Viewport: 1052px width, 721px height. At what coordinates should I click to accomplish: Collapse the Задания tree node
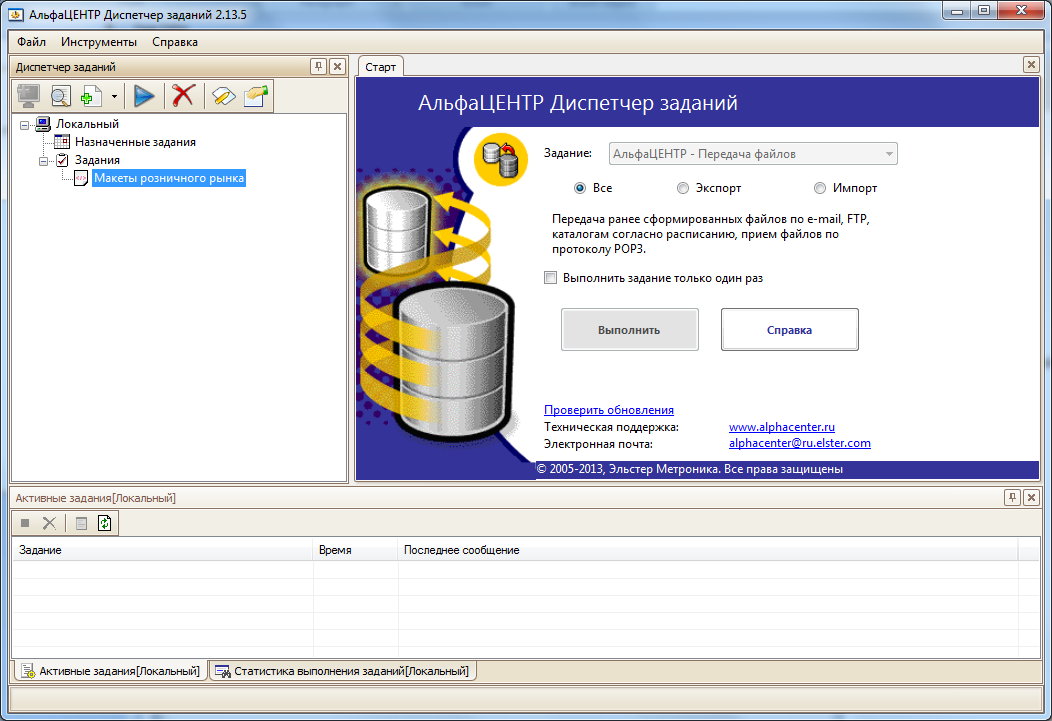tap(44, 161)
